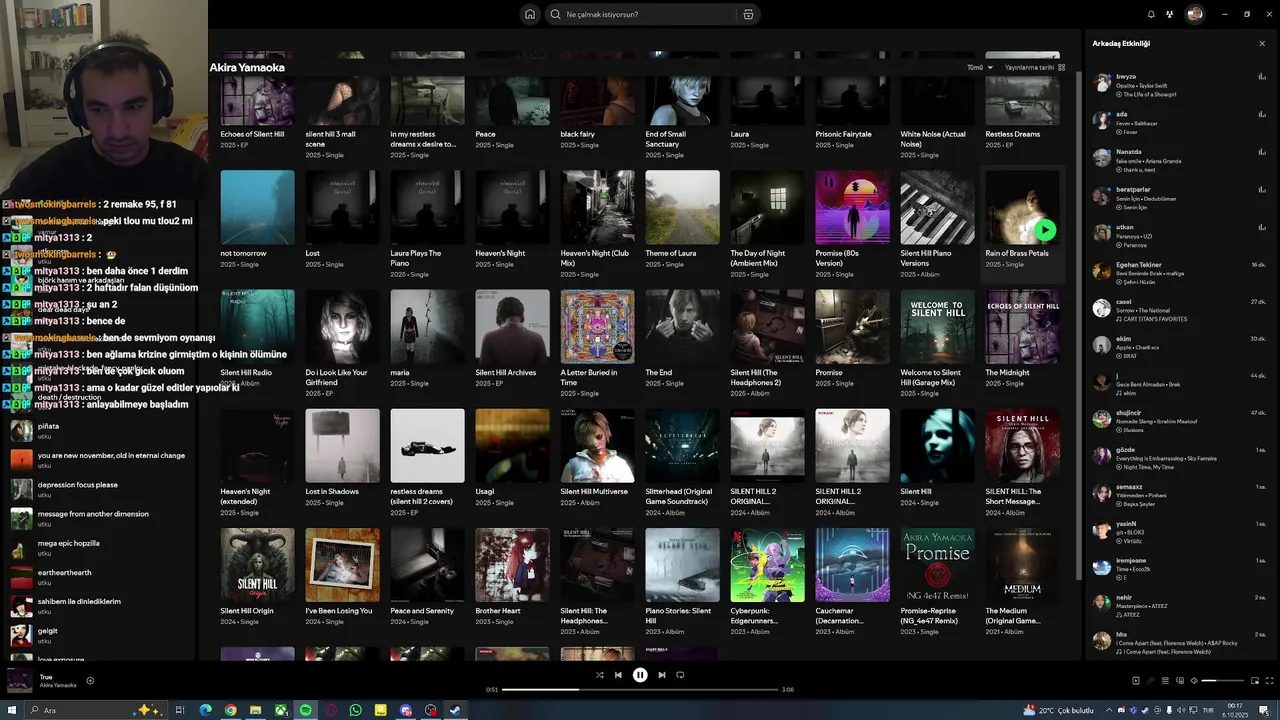Adjust the volume slider

point(1222,681)
